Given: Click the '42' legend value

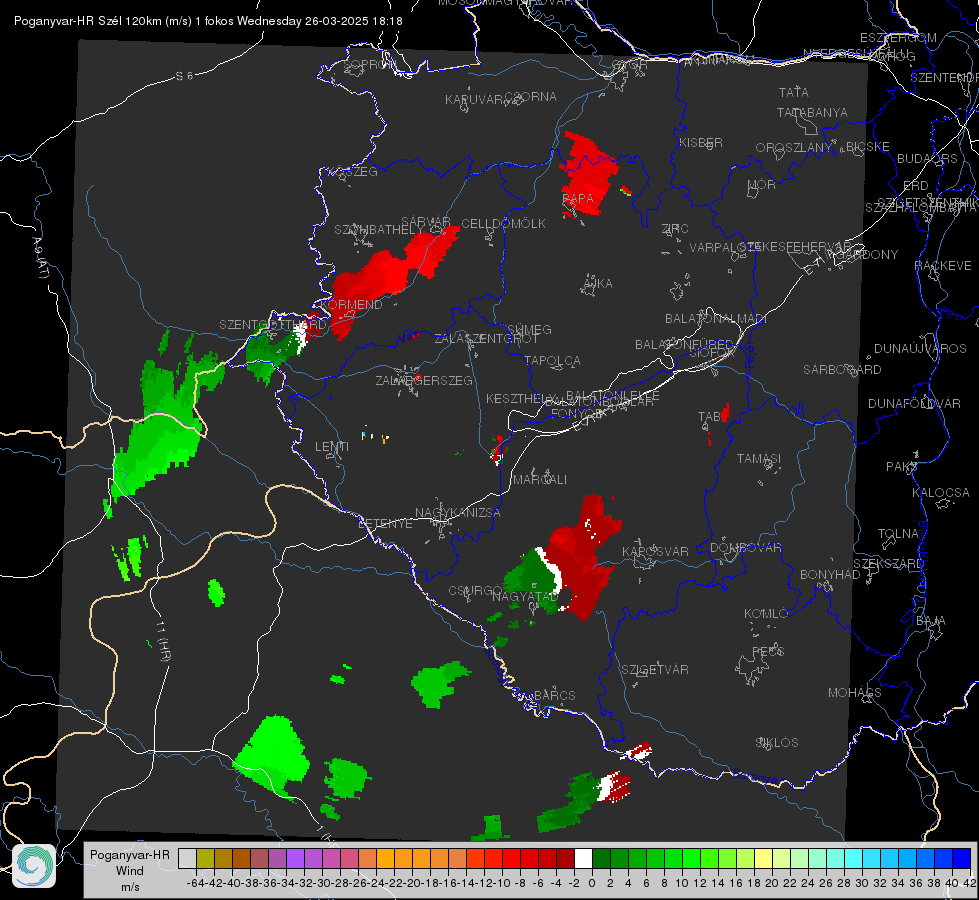Looking at the screenshot, I should tap(969, 883).
